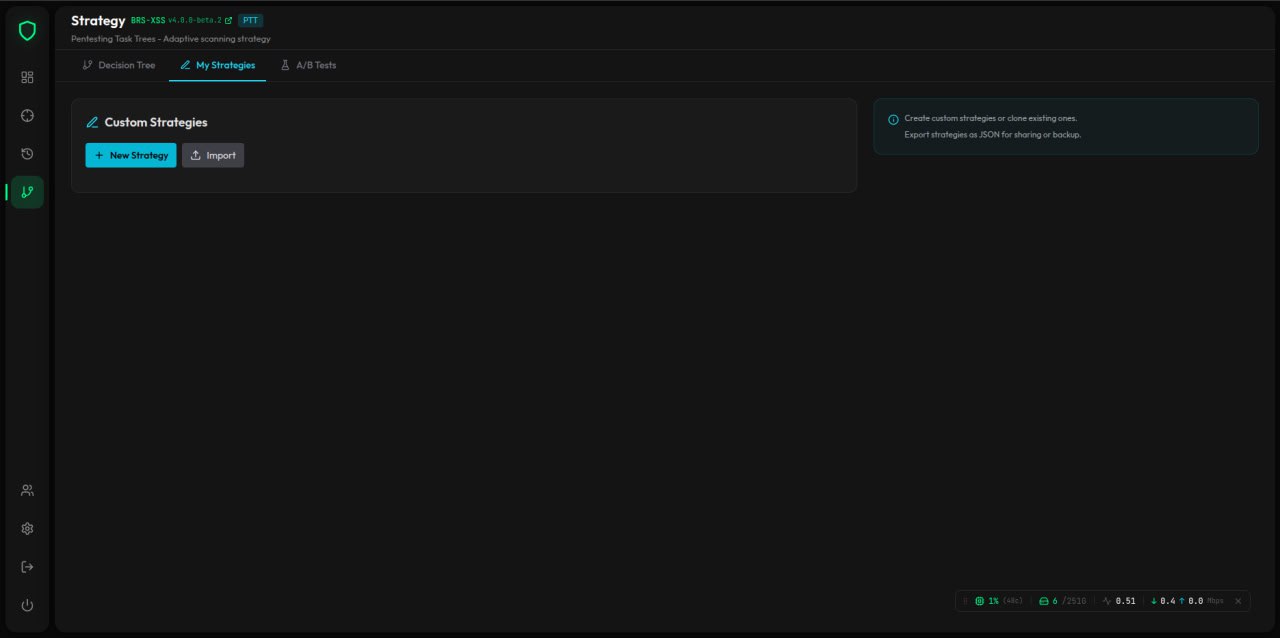Click the 'Custom Strategies' heading
This screenshot has height=638, width=1280.
[x=156, y=122]
